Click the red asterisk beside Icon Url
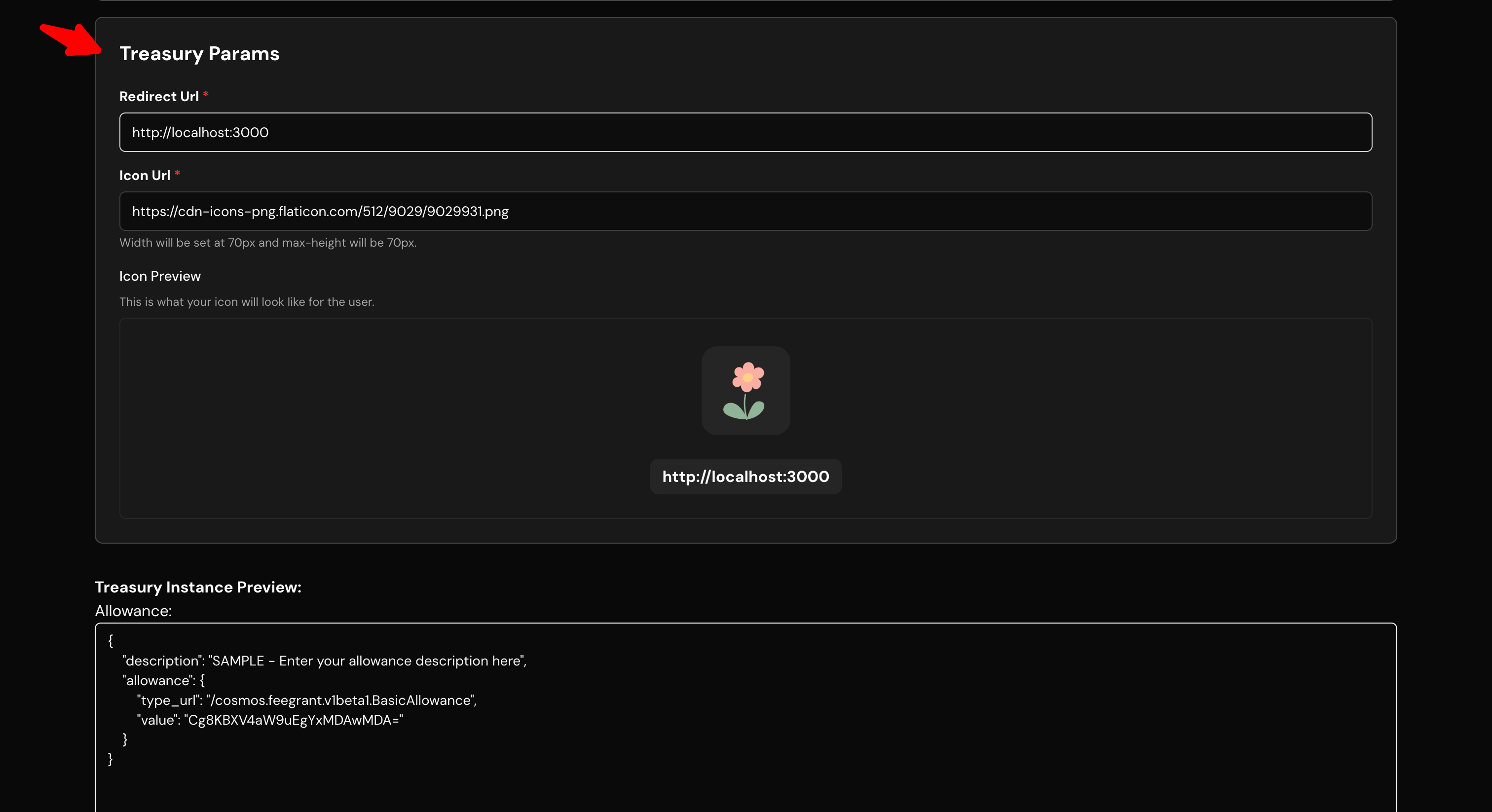Screen dimensions: 1492x812 [177, 173]
